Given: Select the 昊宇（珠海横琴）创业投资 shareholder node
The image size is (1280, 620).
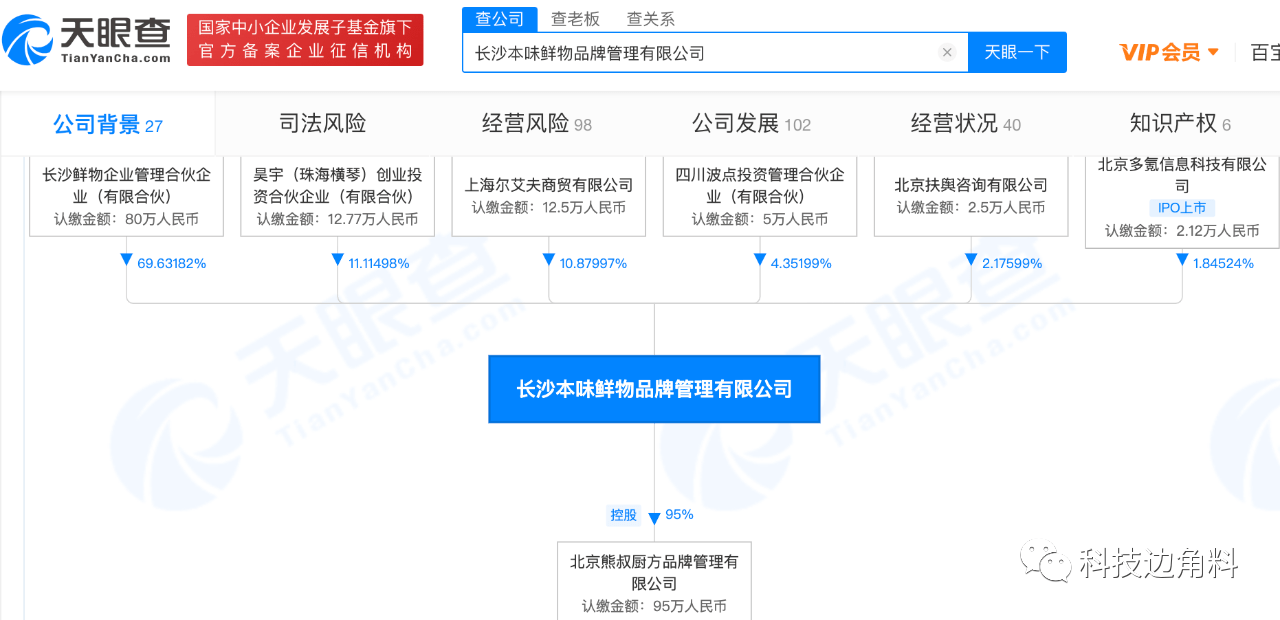Looking at the screenshot, I should coord(338,195).
